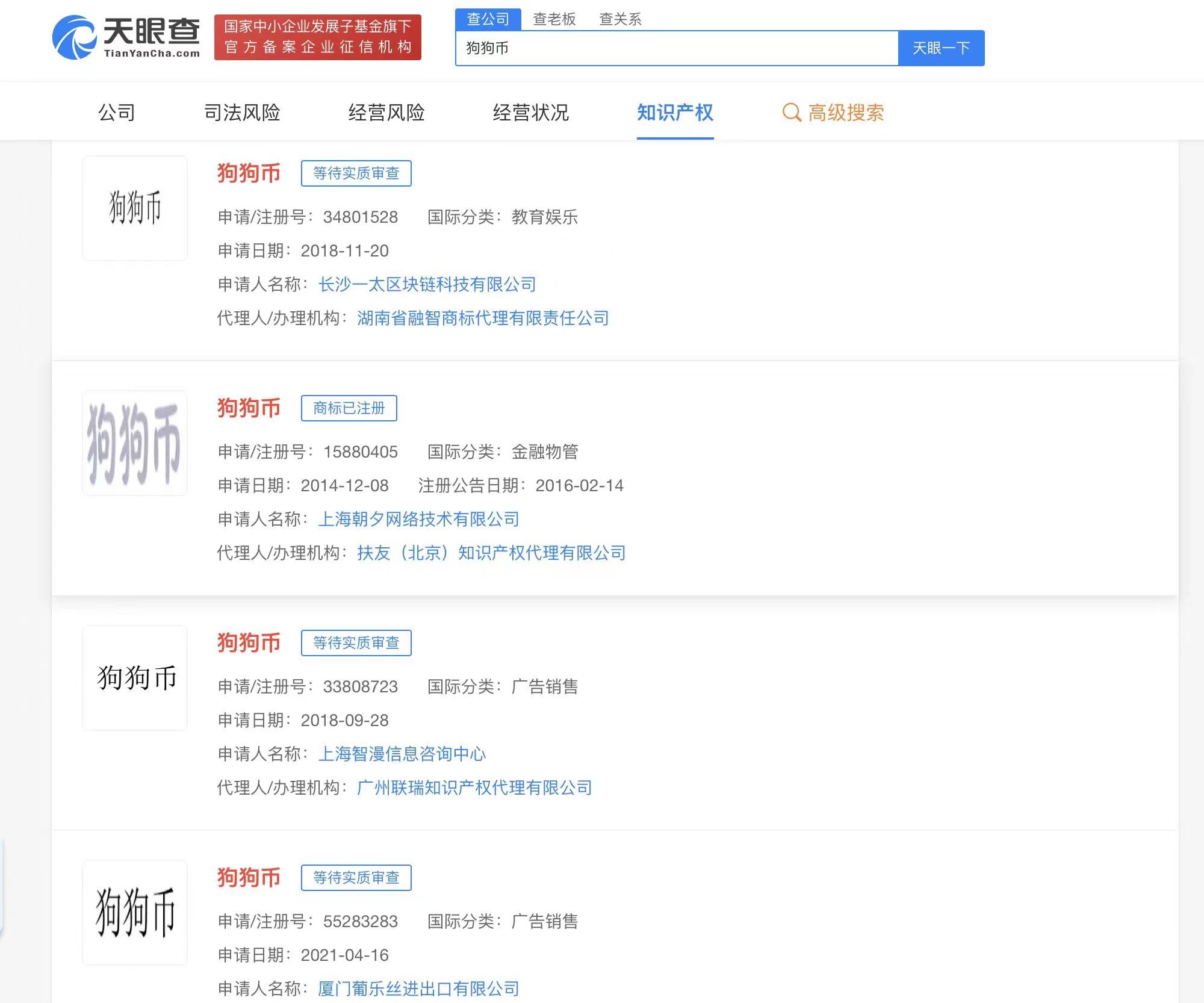This screenshot has height=1003, width=1204.
Task: Open agent 湖南省融智商标代理有限责任公司 link
Action: [483, 318]
